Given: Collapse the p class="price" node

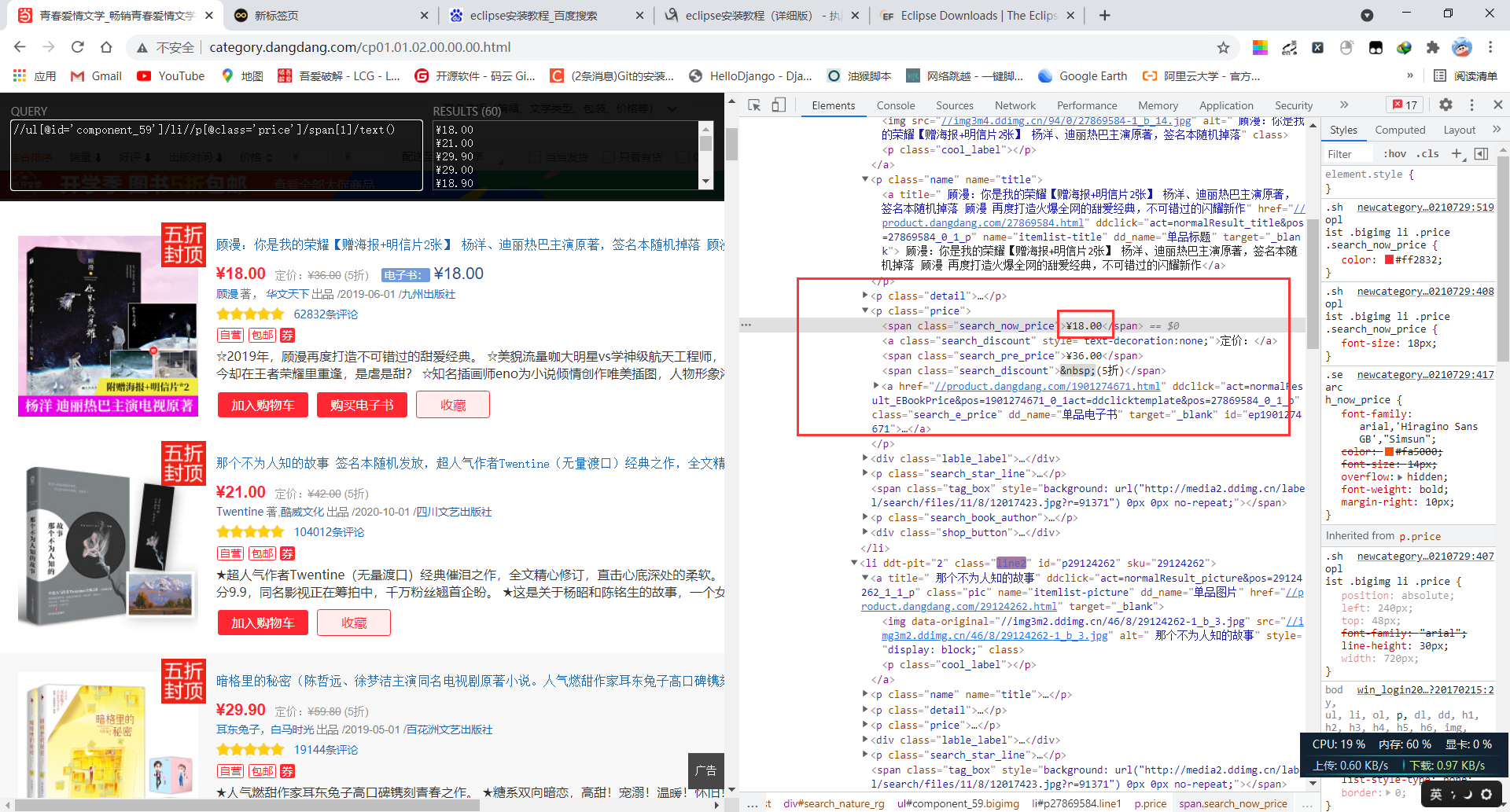Looking at the screenshot, I should [x=865, y=311].
